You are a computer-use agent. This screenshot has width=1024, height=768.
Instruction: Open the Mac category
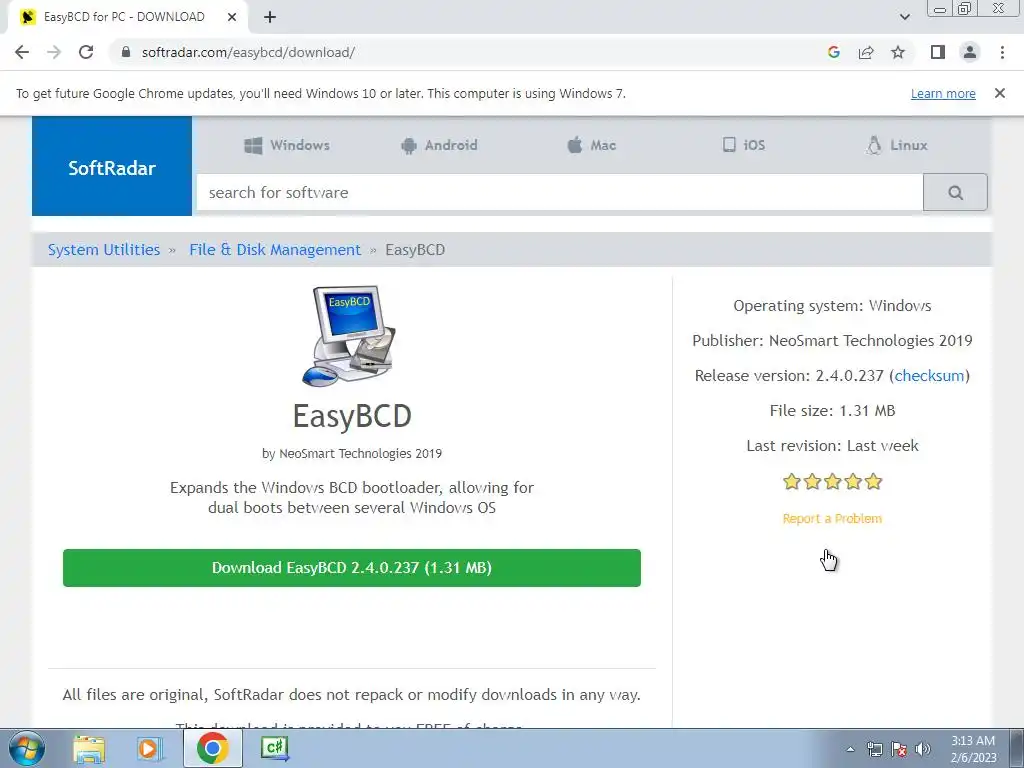(x=592, y=145)
